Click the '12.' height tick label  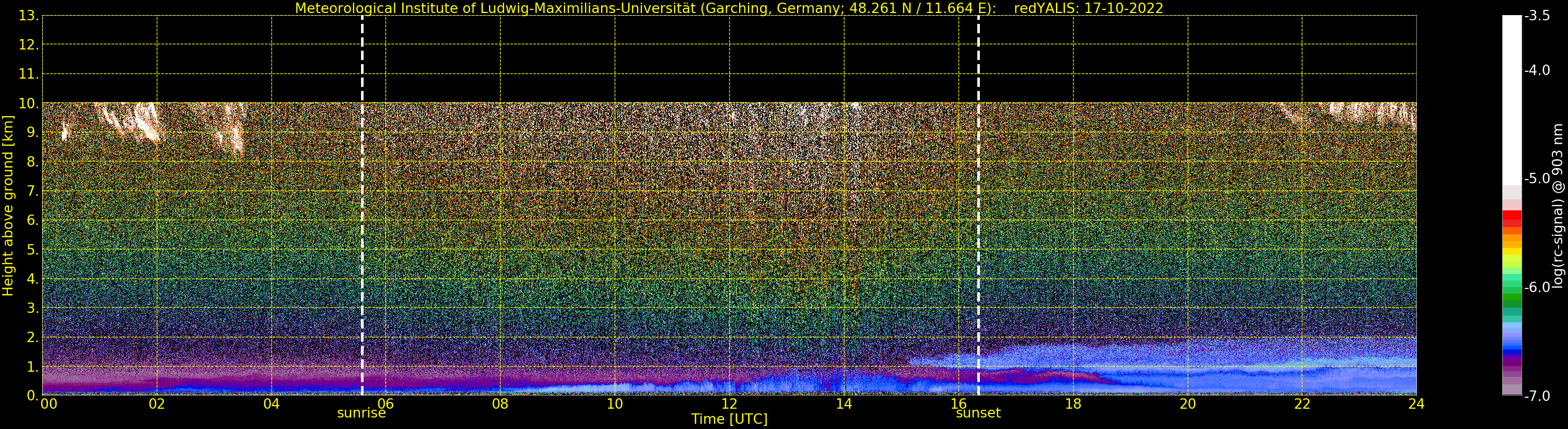(29, 45)
